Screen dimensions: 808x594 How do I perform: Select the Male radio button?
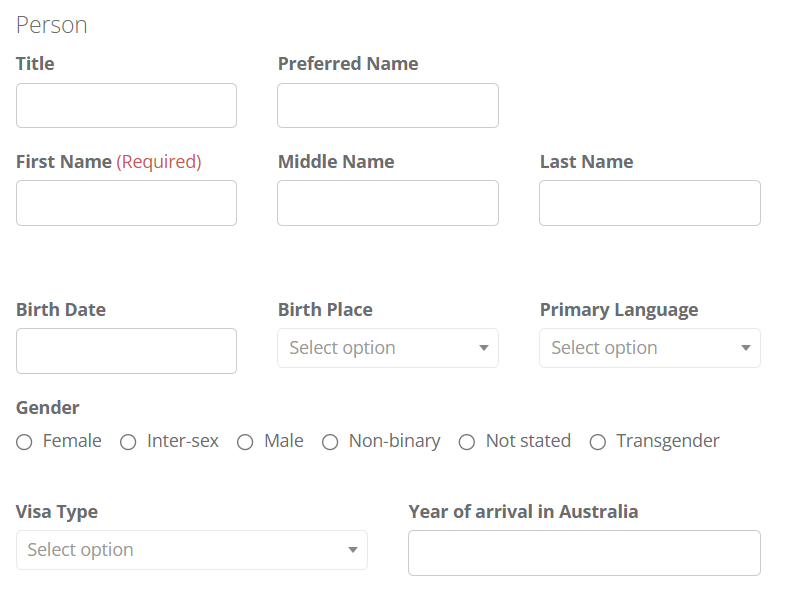245,442
